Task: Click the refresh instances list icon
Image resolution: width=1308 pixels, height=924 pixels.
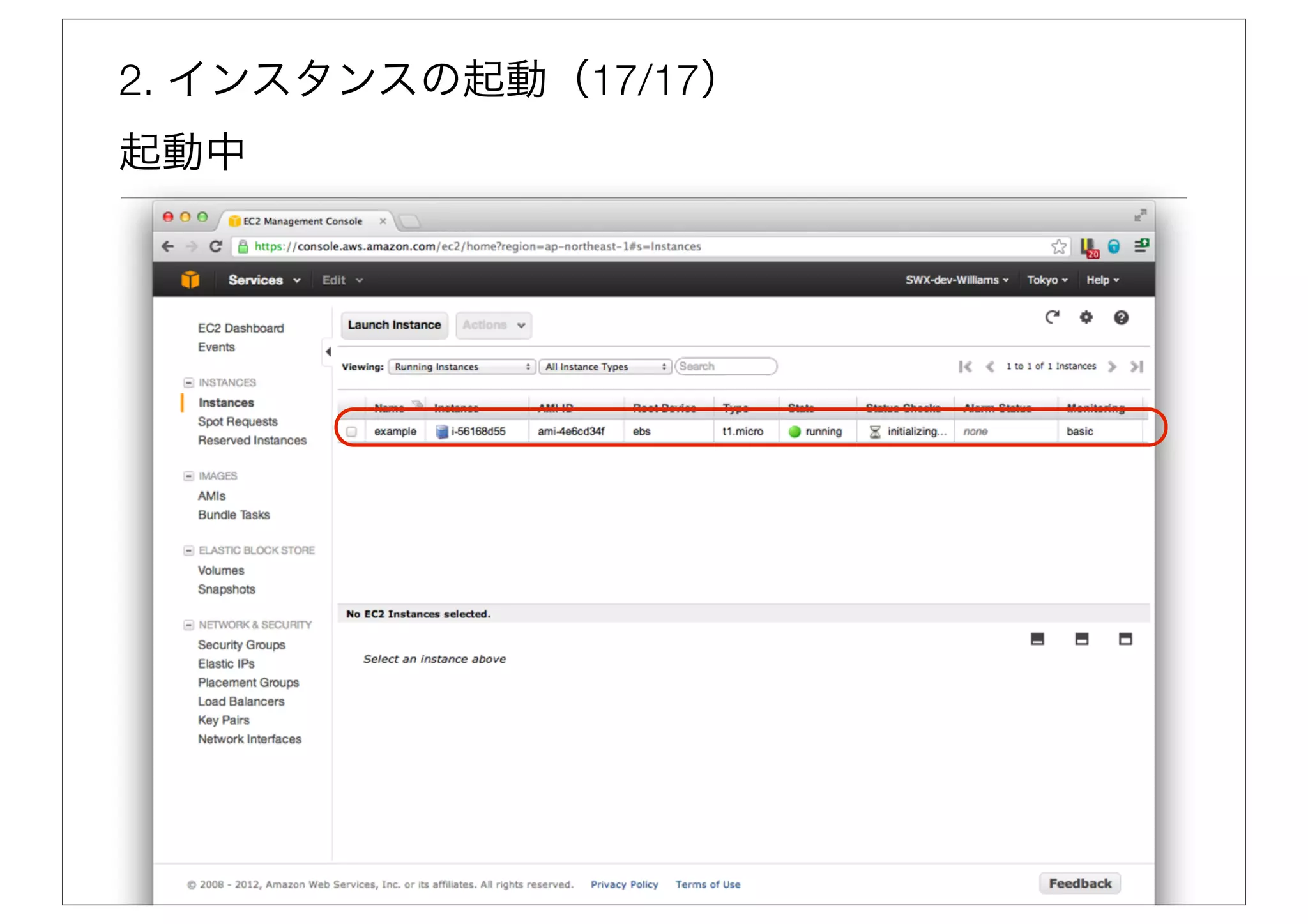Action: click(1052, 317)
